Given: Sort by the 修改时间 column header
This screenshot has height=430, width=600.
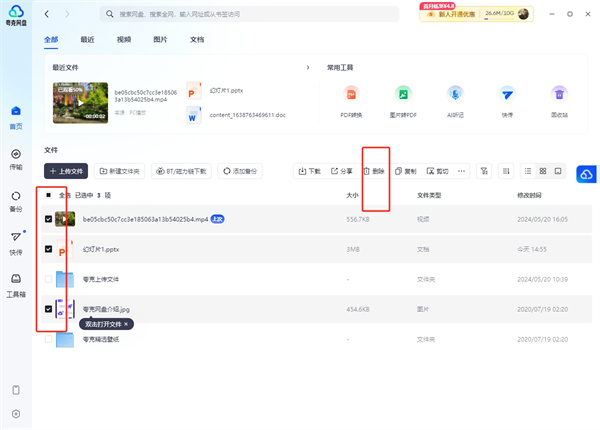Looking at the screenshot, I should (x=529, y=195).
